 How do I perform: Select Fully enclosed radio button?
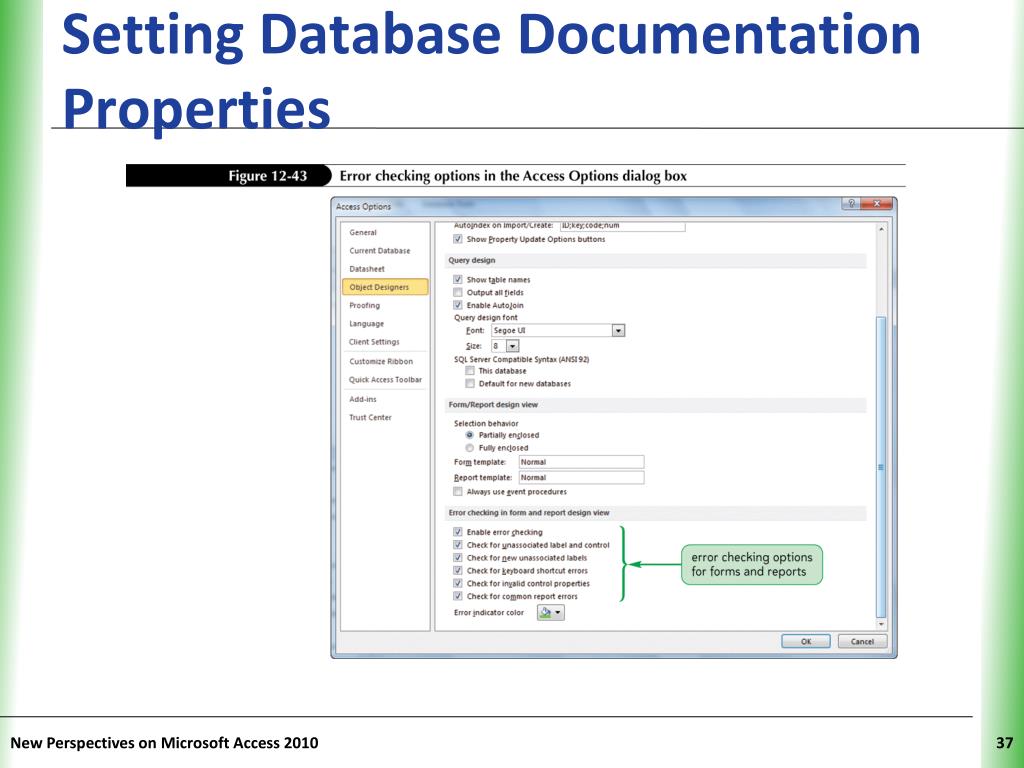470,448
